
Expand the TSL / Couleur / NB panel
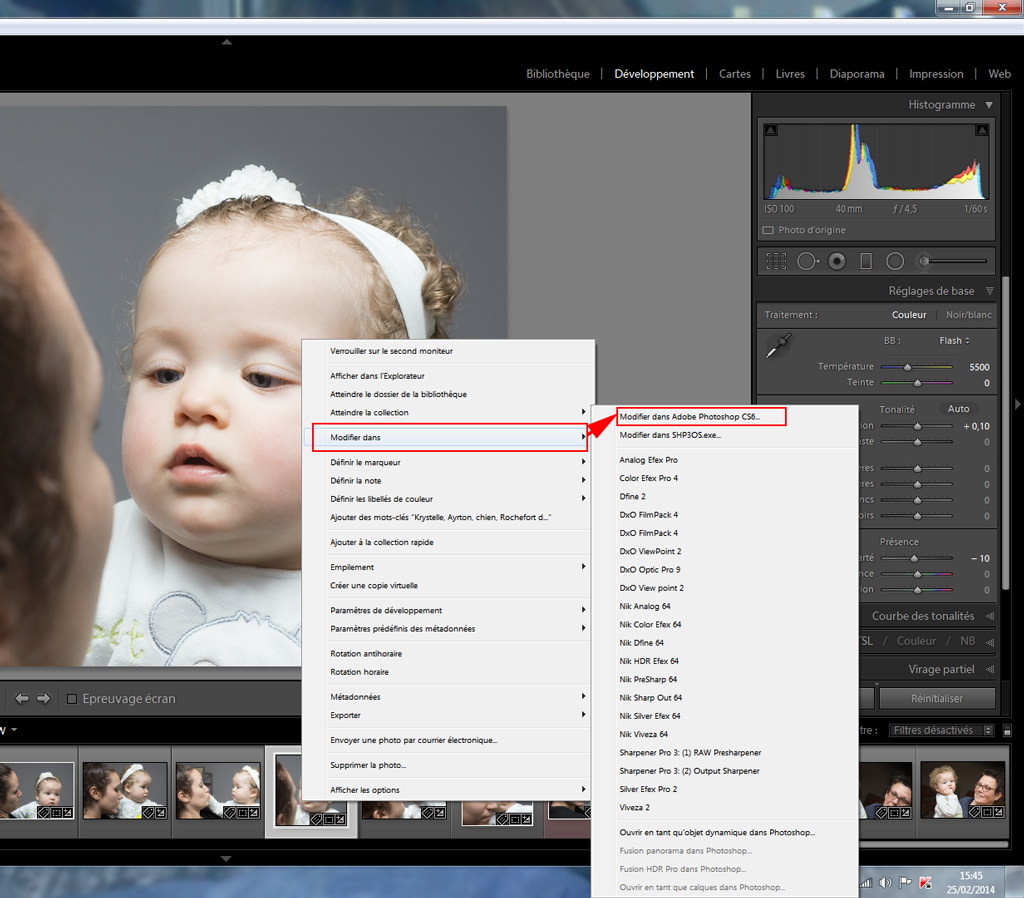pos(991,641)
